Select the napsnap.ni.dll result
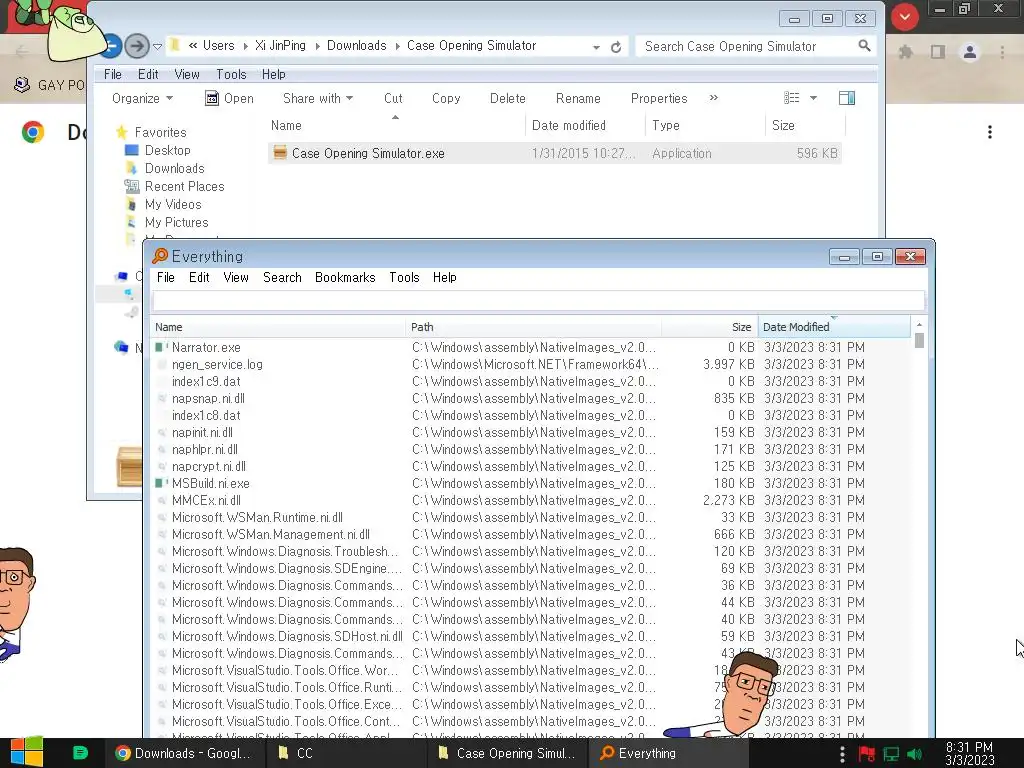Image resolution: width=1024 pixels, height=768 pixels. click(530, 398)
